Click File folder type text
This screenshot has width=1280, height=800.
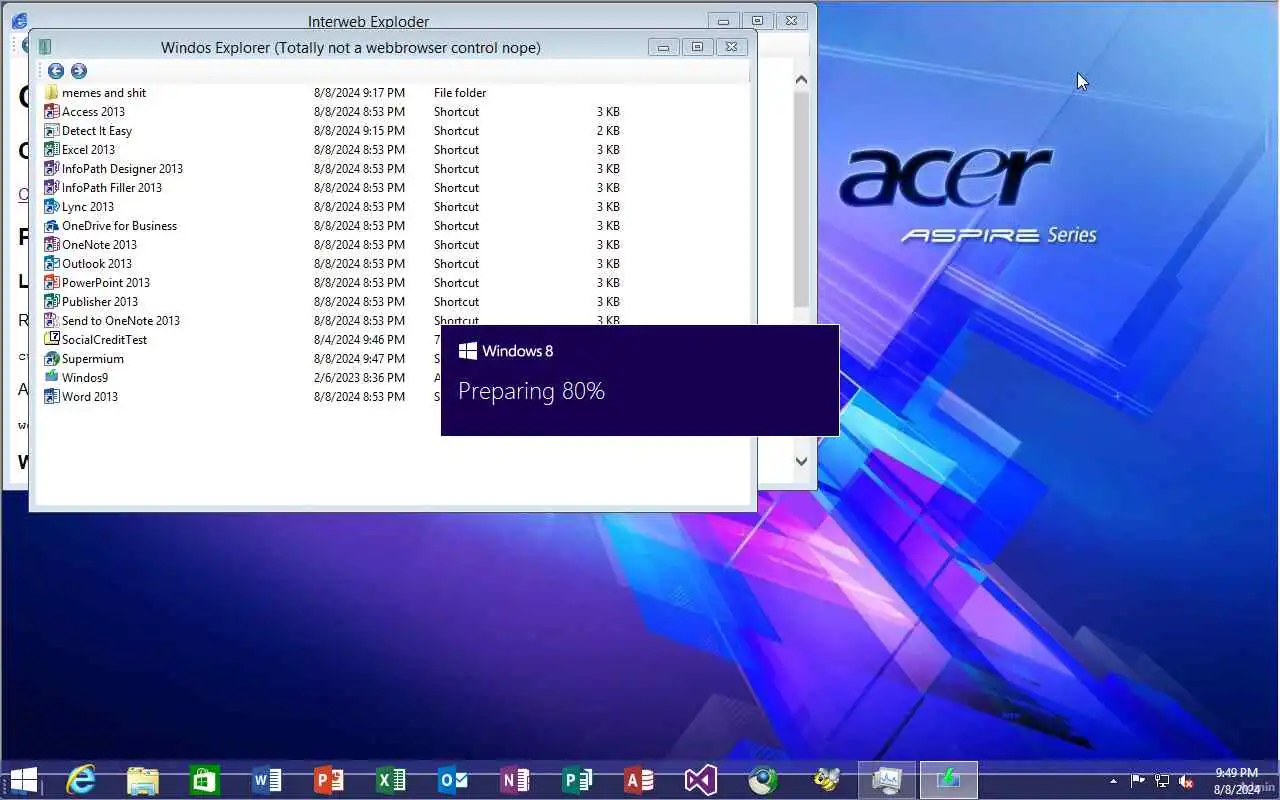pos(460,93)
